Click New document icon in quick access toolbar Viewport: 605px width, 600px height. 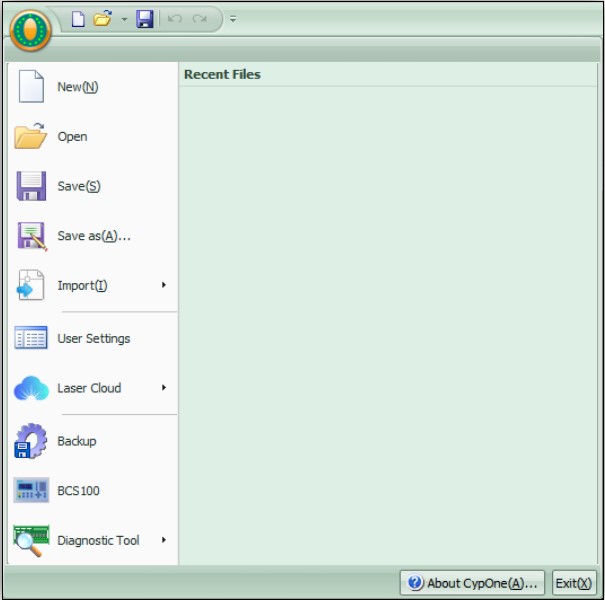pyautogui.click(x=78, y=19)
